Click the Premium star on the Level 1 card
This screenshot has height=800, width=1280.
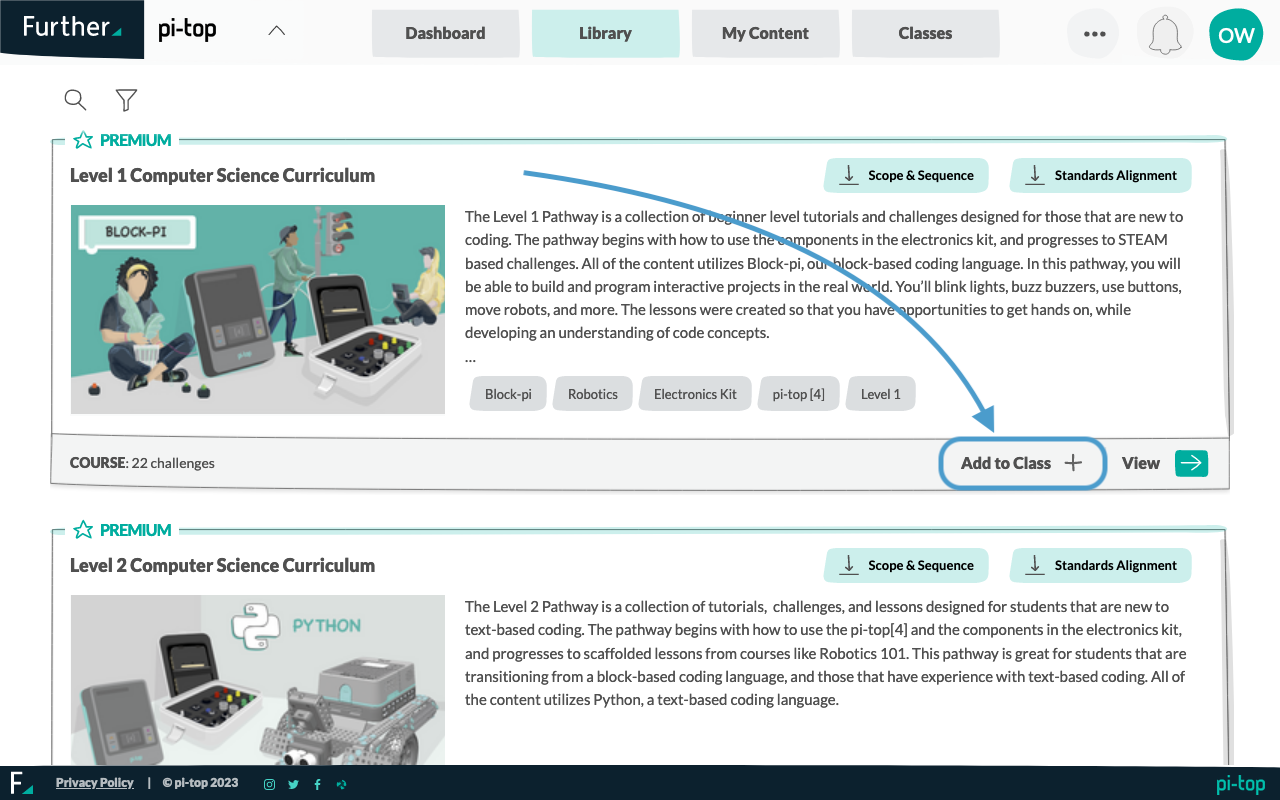click(x=83, y=140)
